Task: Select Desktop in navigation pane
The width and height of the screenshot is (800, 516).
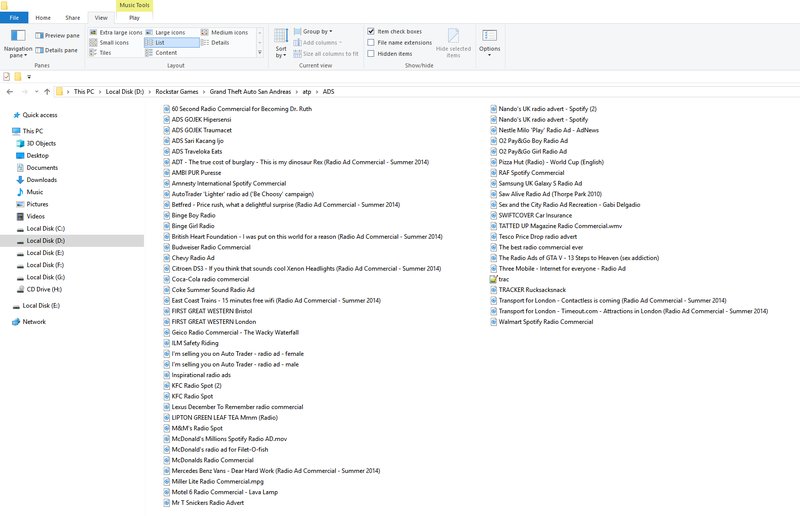Action: click(x=32, y=156)
